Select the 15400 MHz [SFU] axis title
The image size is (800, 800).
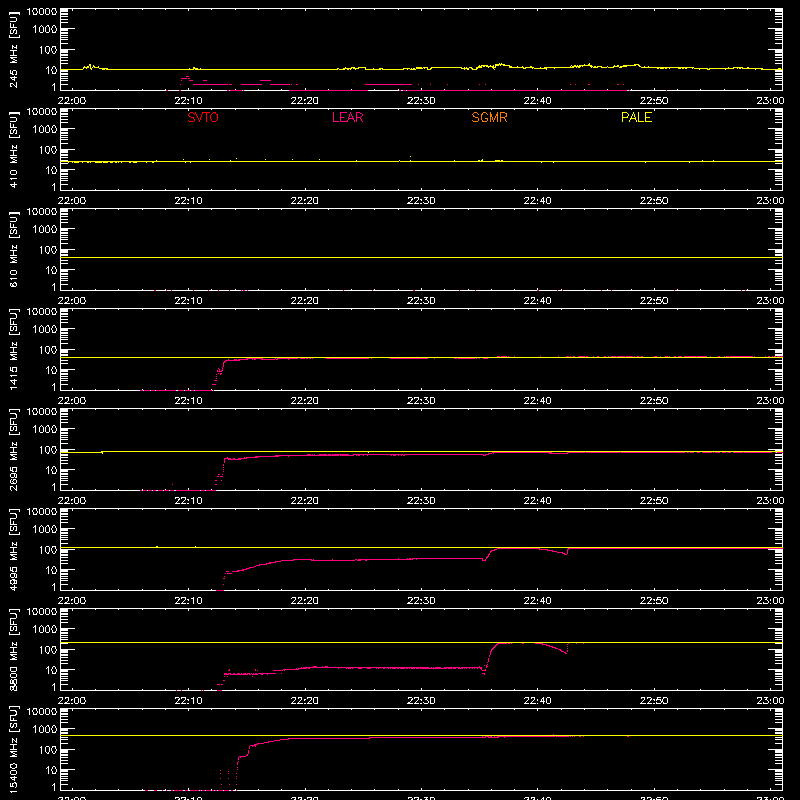pos(14,749)
